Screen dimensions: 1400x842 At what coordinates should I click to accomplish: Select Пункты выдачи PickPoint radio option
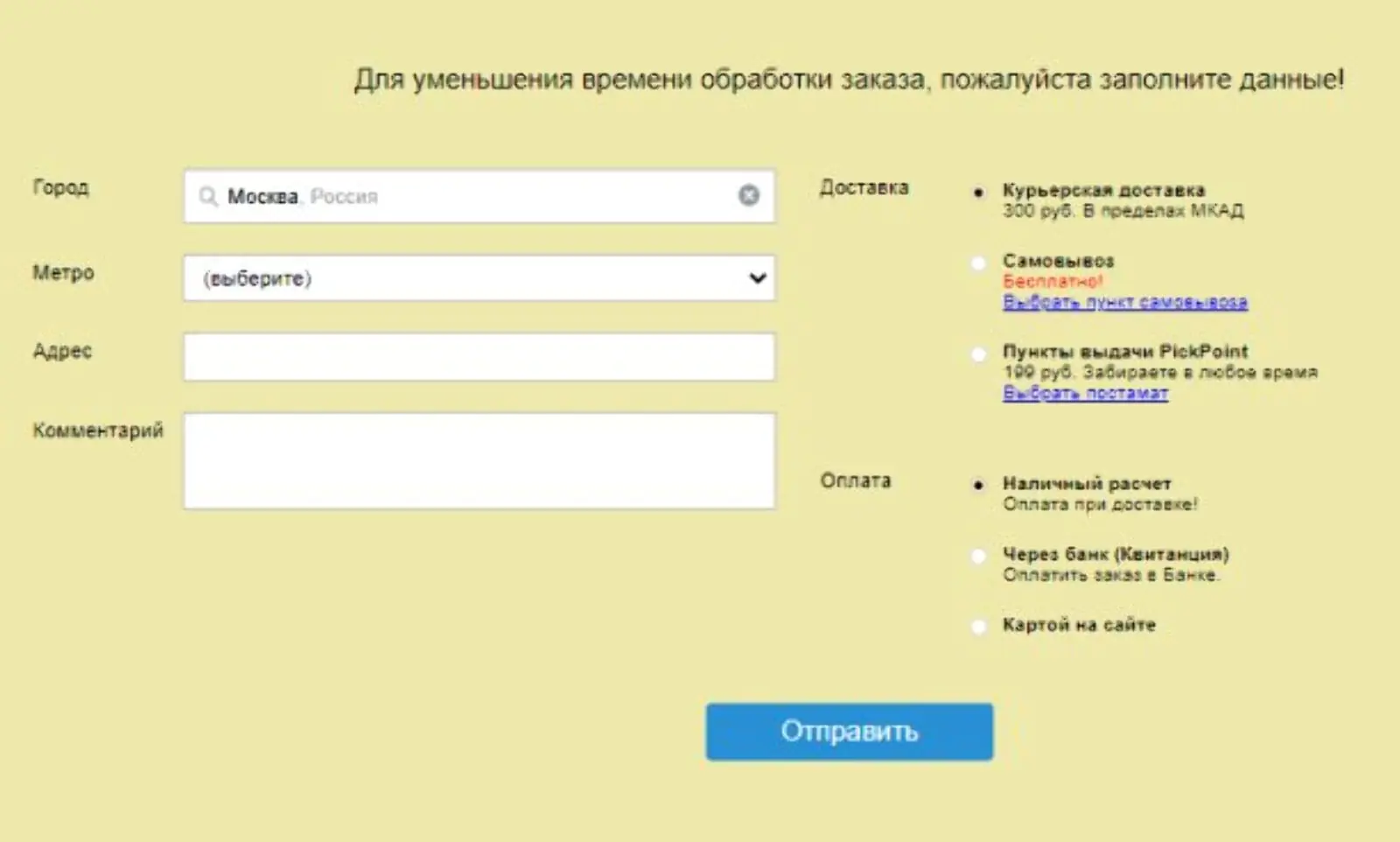[978, 354]
